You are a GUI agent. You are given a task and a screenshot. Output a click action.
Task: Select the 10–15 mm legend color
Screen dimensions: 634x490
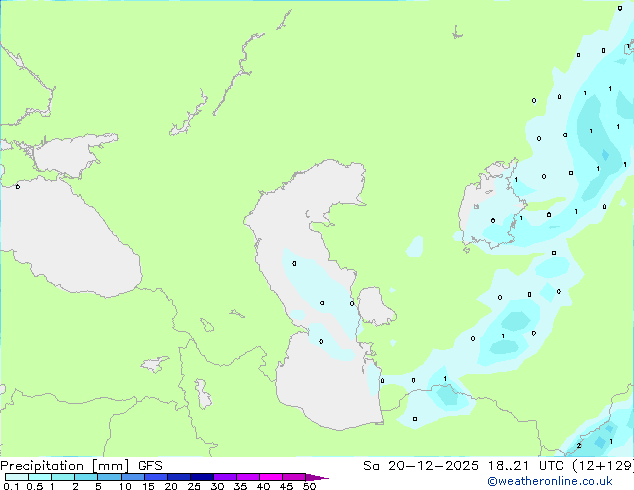pyautogui.click(x=133, y=477)
